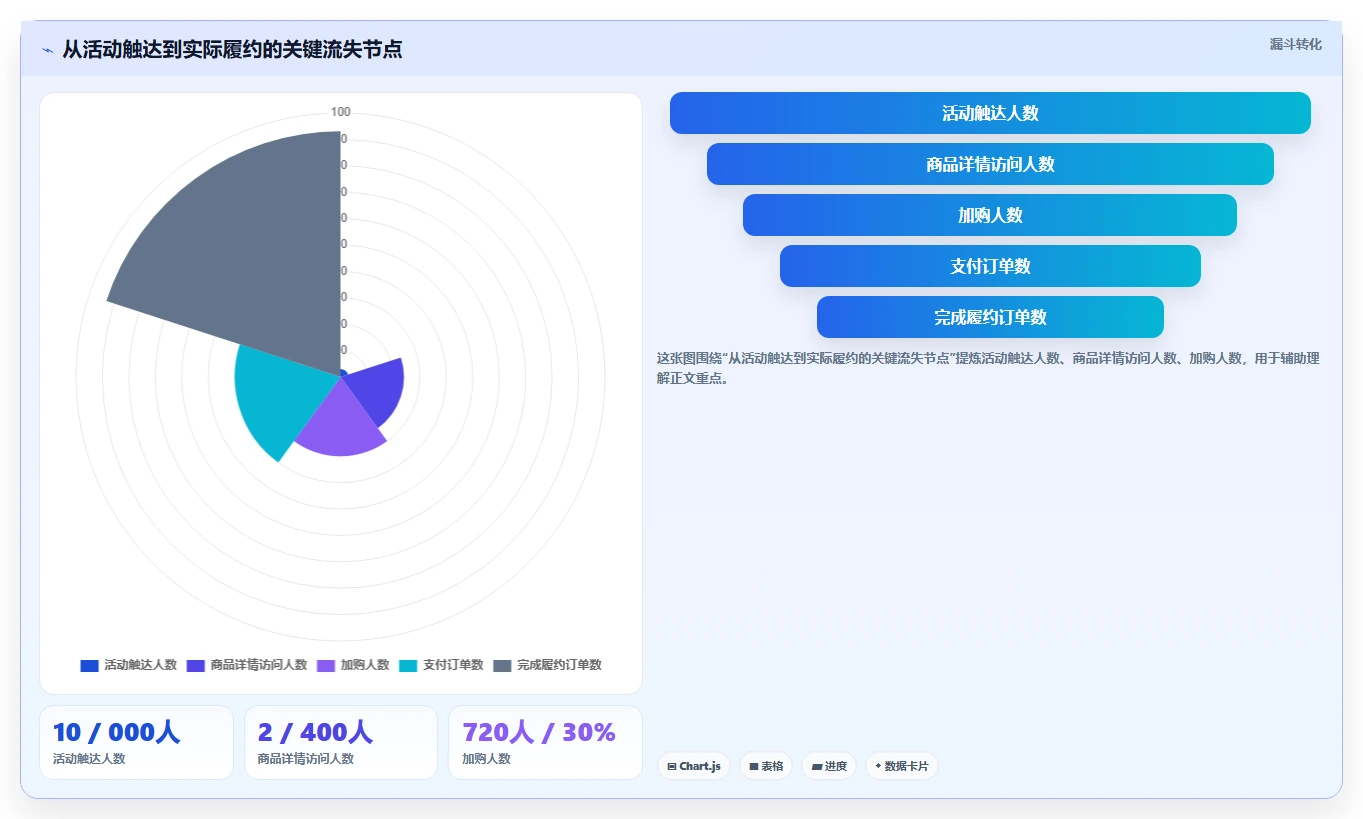The width and height of the screenshot is (1363, 819).
Task: Click the icon before the header title
Action: (x=48, y=49)
